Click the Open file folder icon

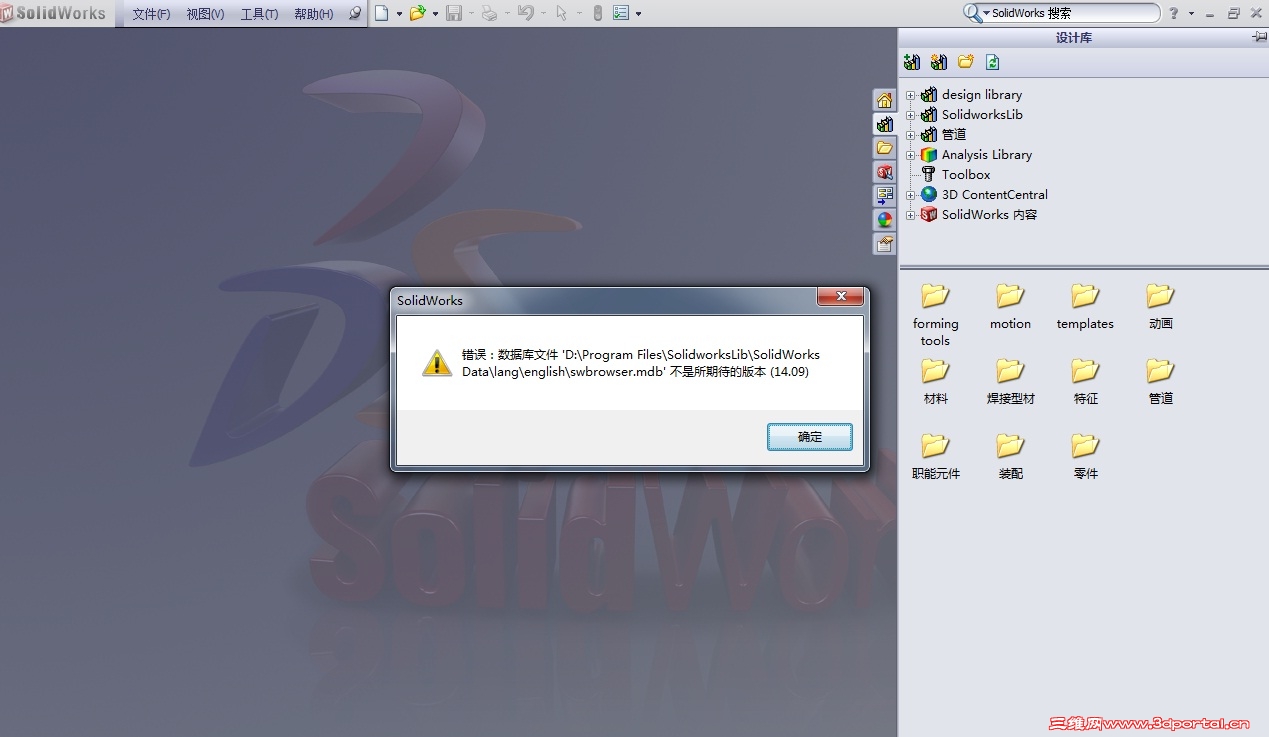click(x=417, y=13)
